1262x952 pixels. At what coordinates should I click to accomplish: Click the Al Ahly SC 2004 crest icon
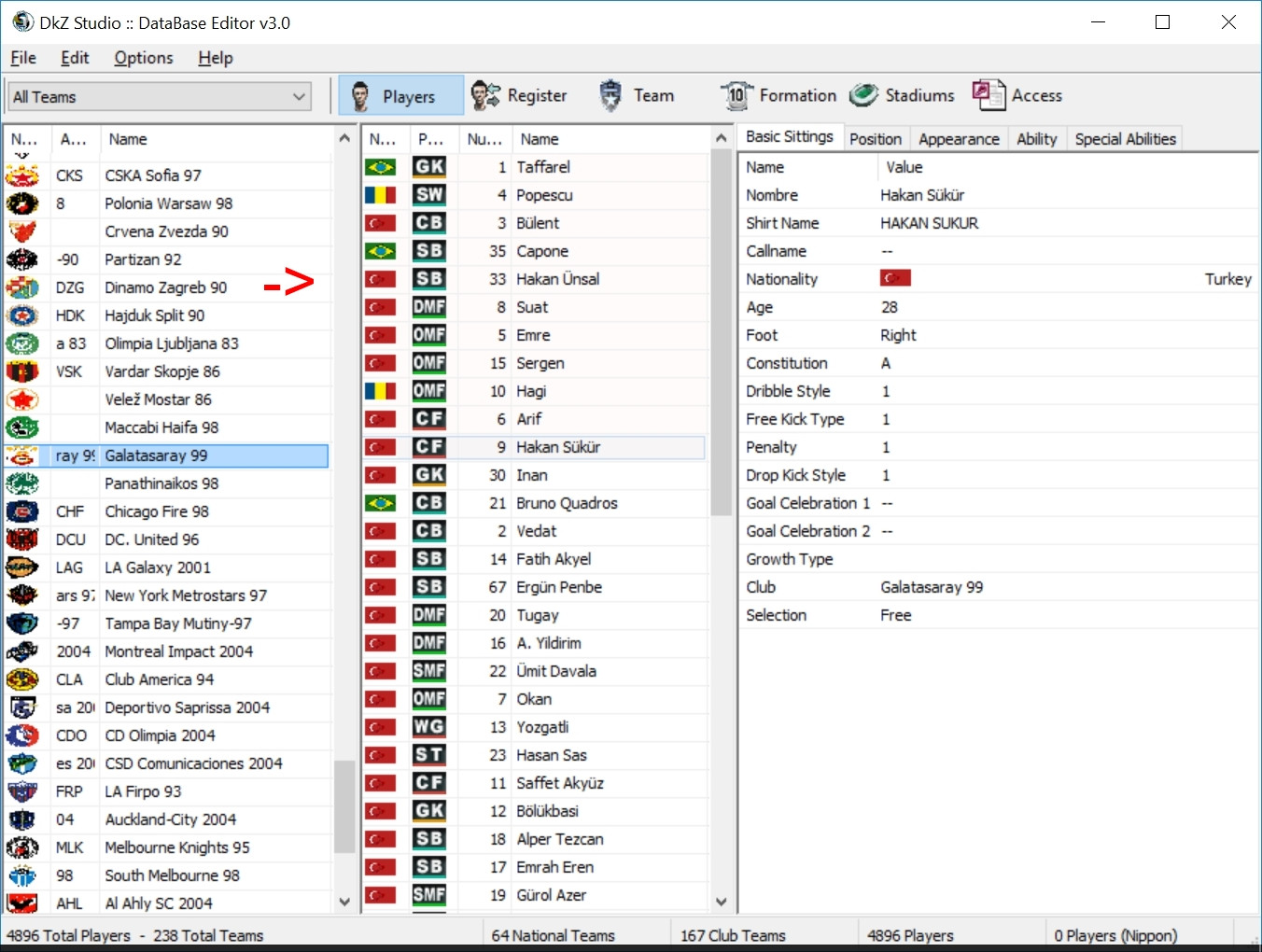pyautogui.click(x=22, y=903)
